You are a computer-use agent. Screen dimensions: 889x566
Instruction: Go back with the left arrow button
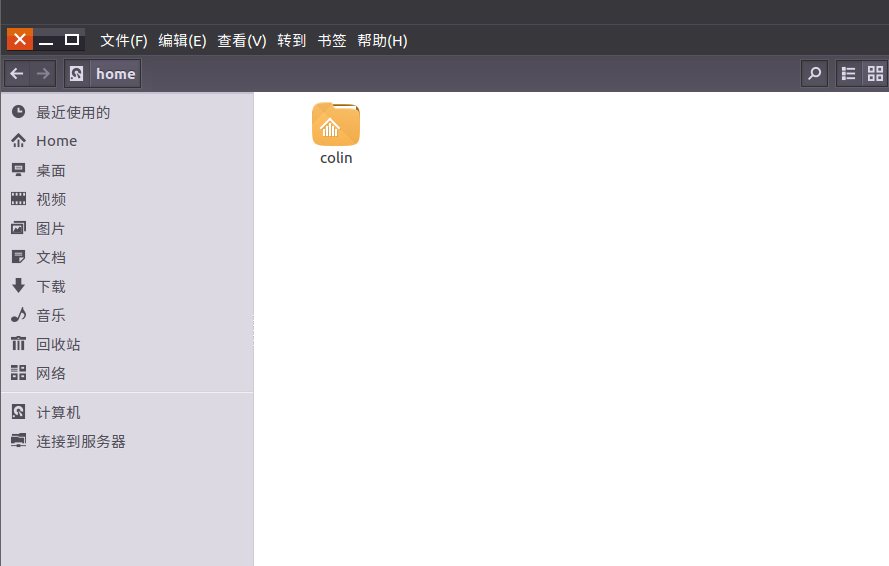pyautogui.click(x=17, y=74)
